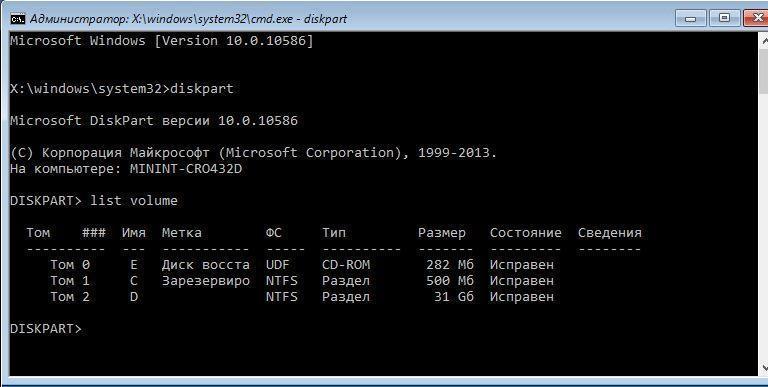This screenshot has width=768, height=387.
Task: Maximize the cmd.exe window
Action: 724,19
